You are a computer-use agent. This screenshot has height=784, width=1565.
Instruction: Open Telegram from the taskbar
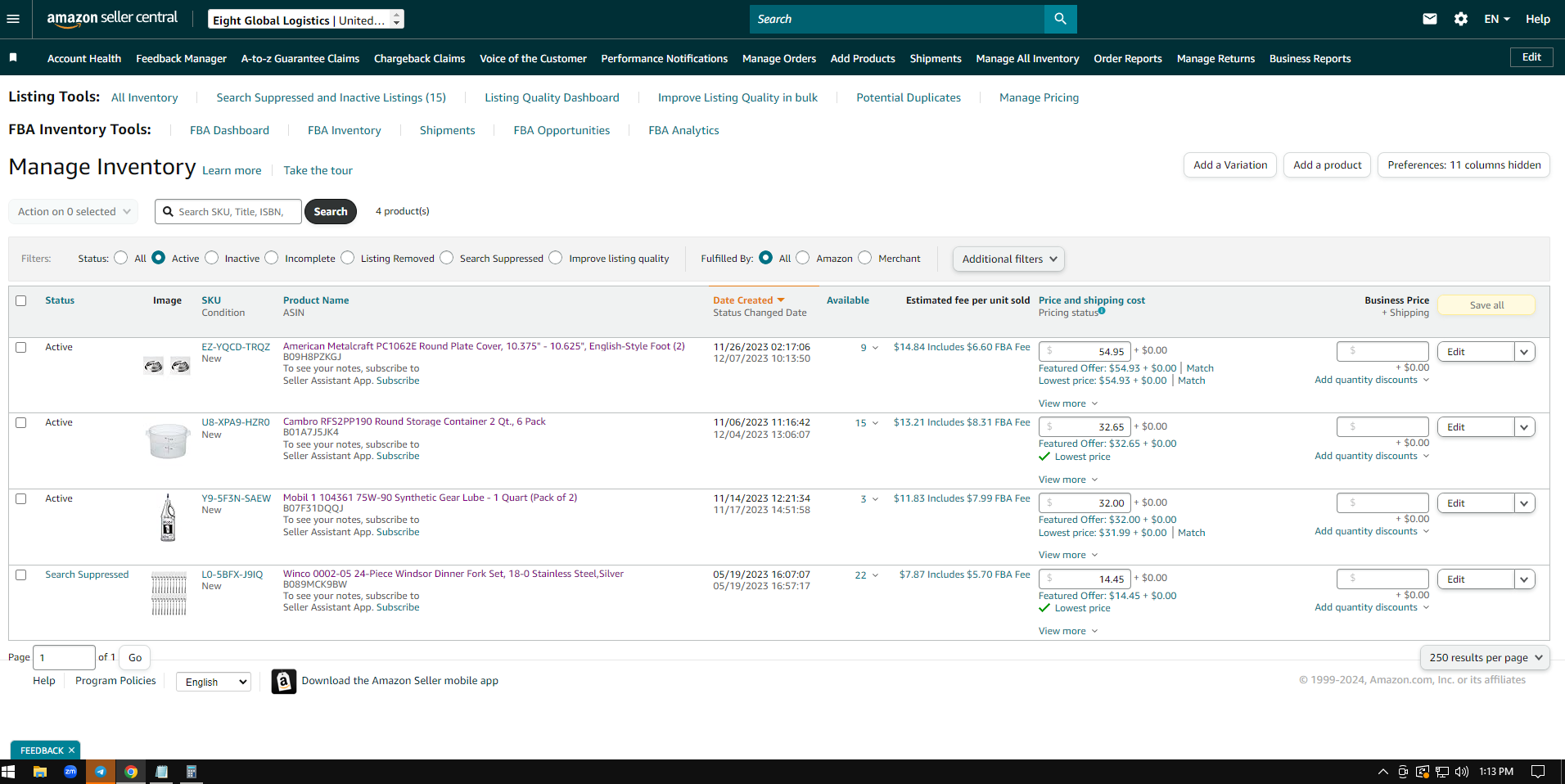click(101, 772)
